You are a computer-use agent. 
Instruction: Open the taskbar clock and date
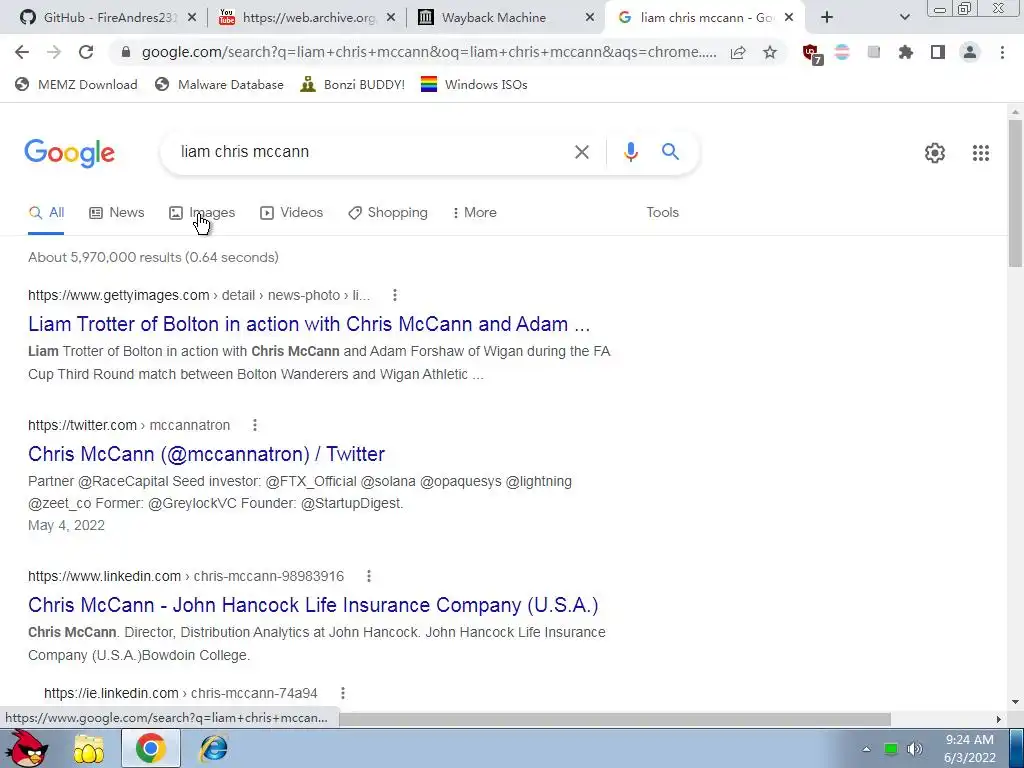[x=970, y=748]
